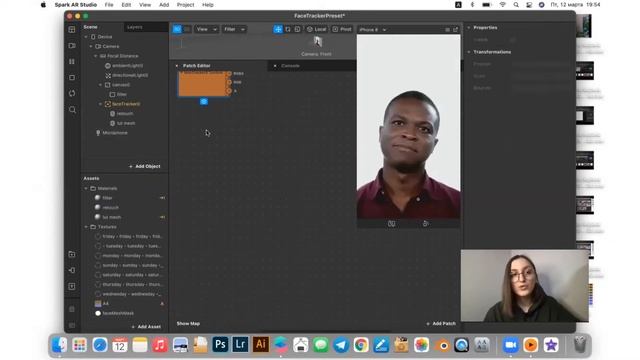Click the blue icon under orange patch
The height and width of the screenshot is (360, 640).
pyautogui.click(x=204, y=102)
